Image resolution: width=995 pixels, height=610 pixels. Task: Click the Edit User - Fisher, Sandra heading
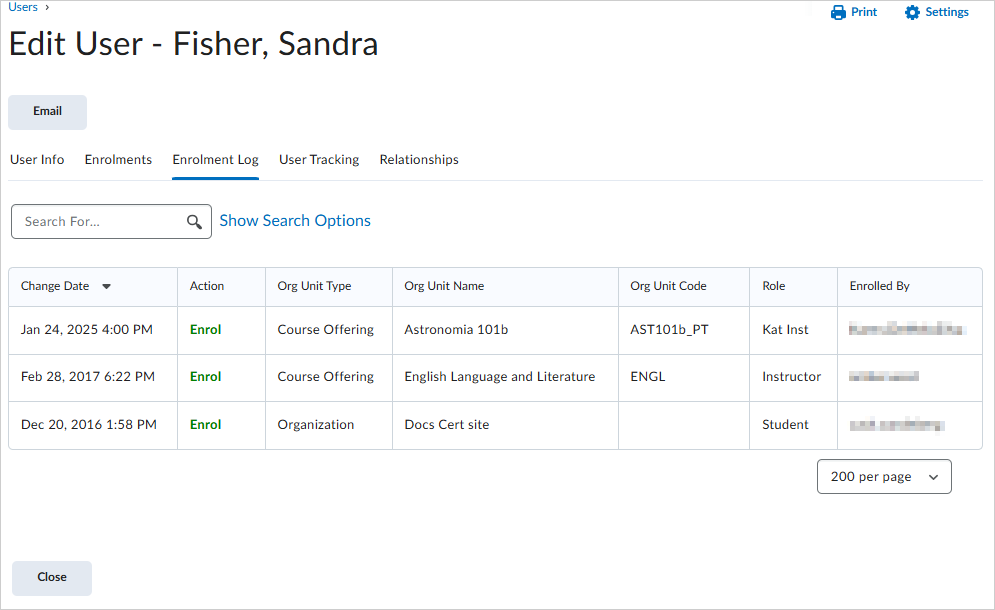[x=194, y=44]
